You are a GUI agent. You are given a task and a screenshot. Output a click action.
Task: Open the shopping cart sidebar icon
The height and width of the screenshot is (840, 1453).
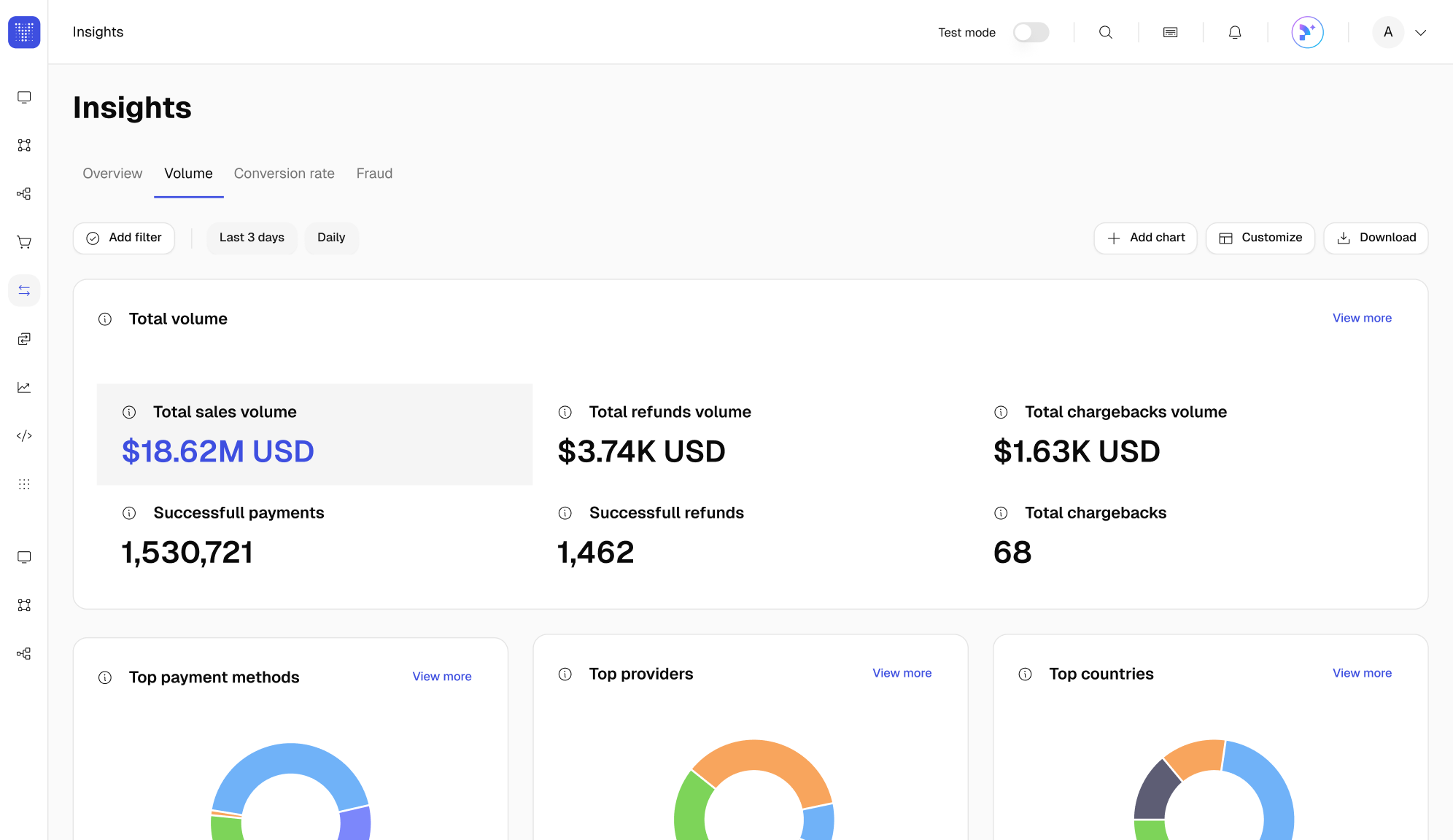click(24, 242)
